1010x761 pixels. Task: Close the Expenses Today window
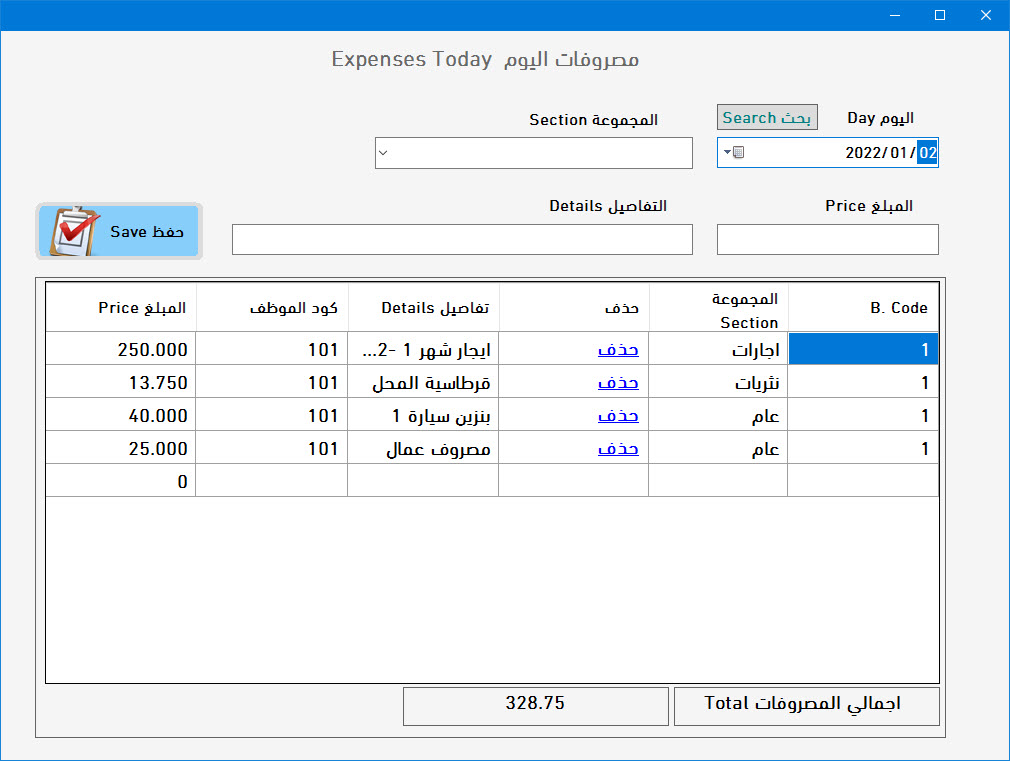point(986,15)
